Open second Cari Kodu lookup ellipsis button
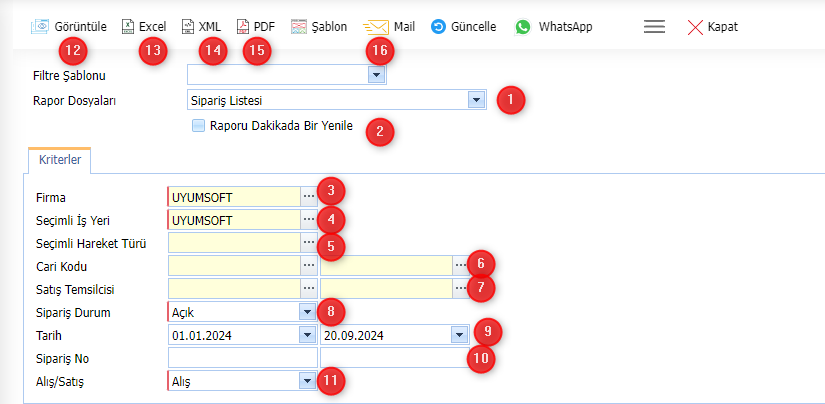Screen dimensions: 825x404 pos(461,266)
